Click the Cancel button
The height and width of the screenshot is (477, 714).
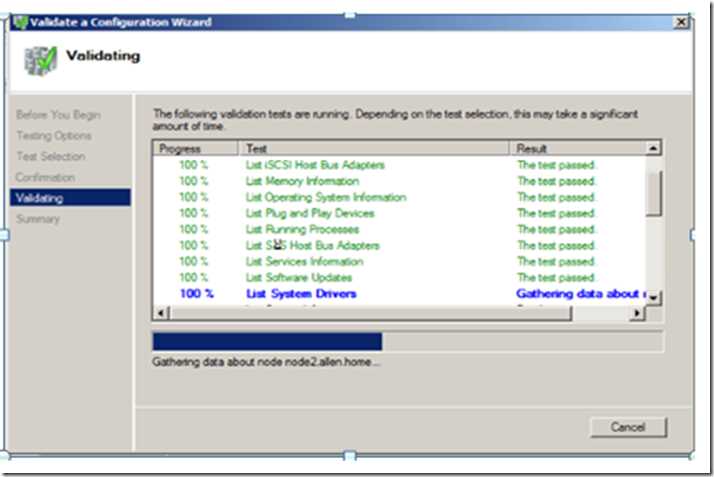pyautogui.click(x=628, y=427)
